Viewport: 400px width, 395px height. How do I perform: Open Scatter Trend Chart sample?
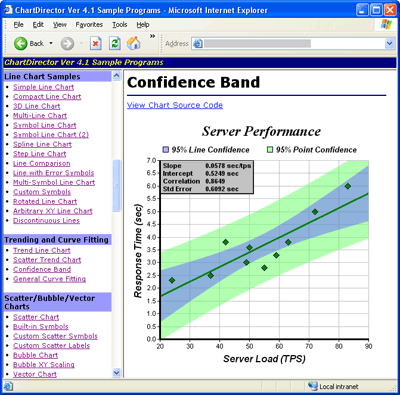(x=47, y=260)
